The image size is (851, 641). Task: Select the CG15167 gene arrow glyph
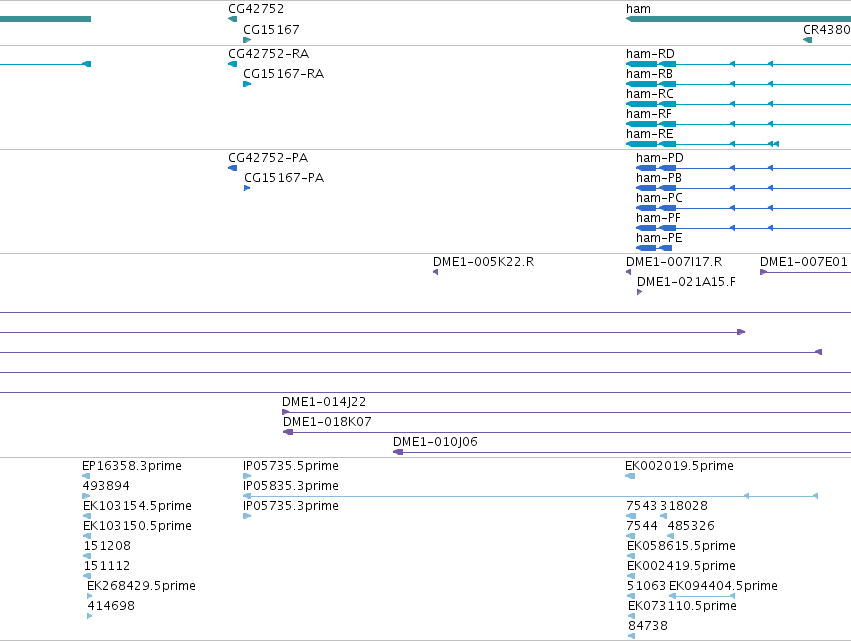(247, 40)
